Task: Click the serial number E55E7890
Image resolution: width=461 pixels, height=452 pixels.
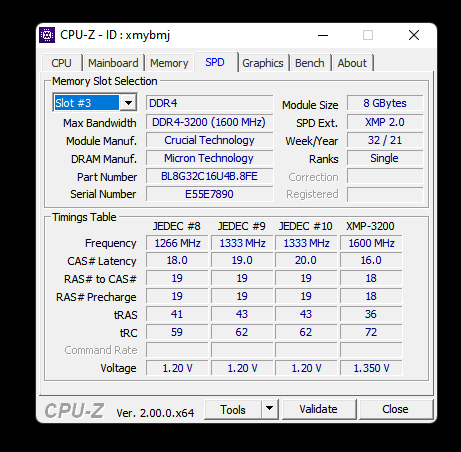Action: 209,194
